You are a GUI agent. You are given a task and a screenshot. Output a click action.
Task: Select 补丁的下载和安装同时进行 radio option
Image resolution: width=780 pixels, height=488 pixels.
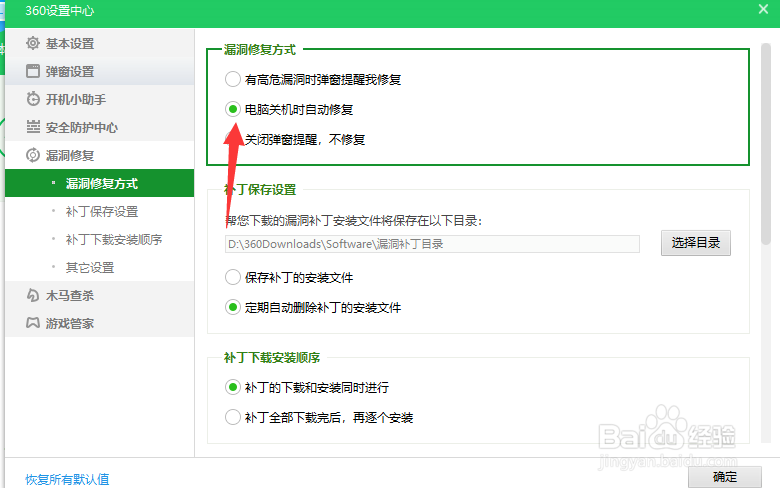[x=232, y=387]
